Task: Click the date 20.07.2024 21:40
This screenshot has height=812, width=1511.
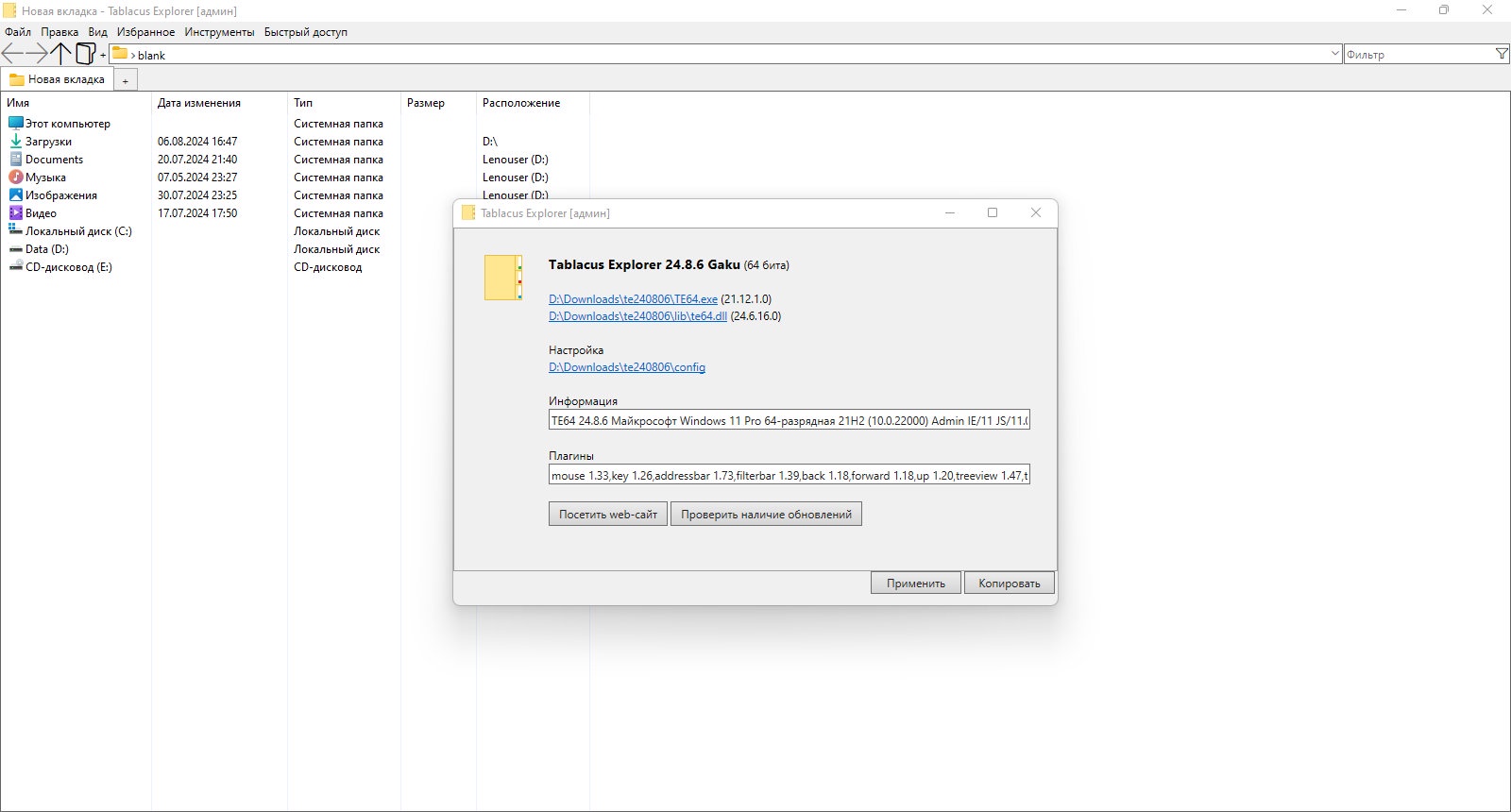Action: 197,160
